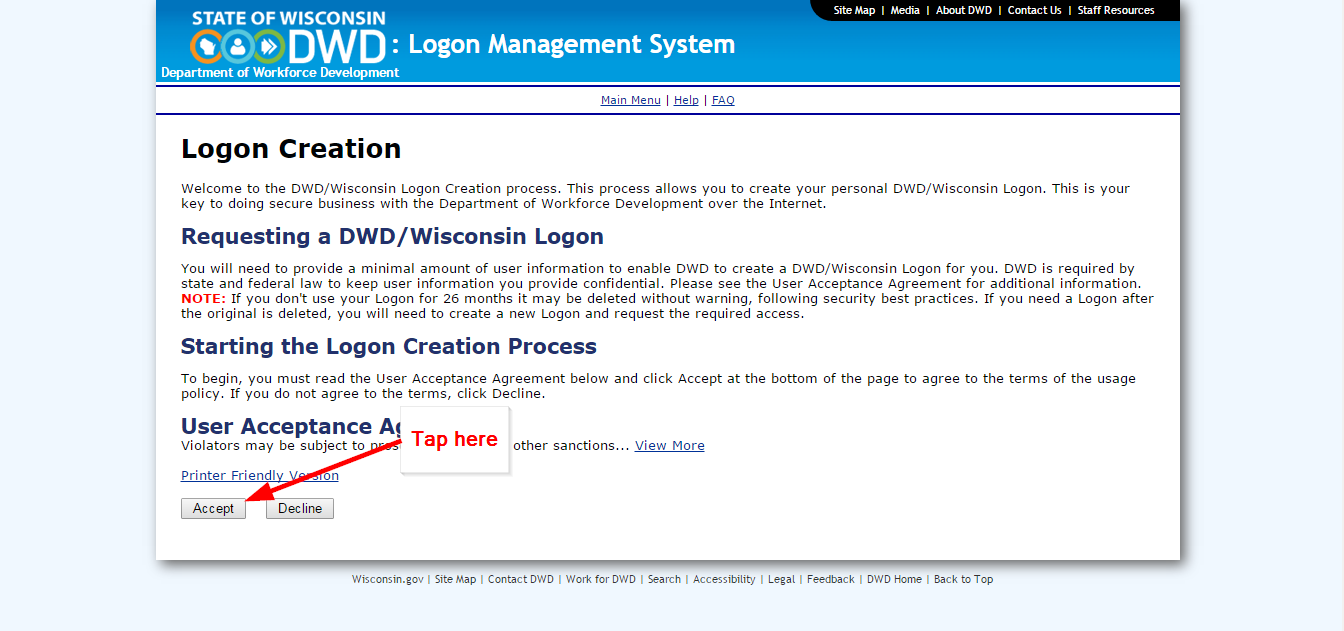The height and width of the screenshot is (631, 1344).
Task: Open the Accessibility page
Action: point(724,579)
